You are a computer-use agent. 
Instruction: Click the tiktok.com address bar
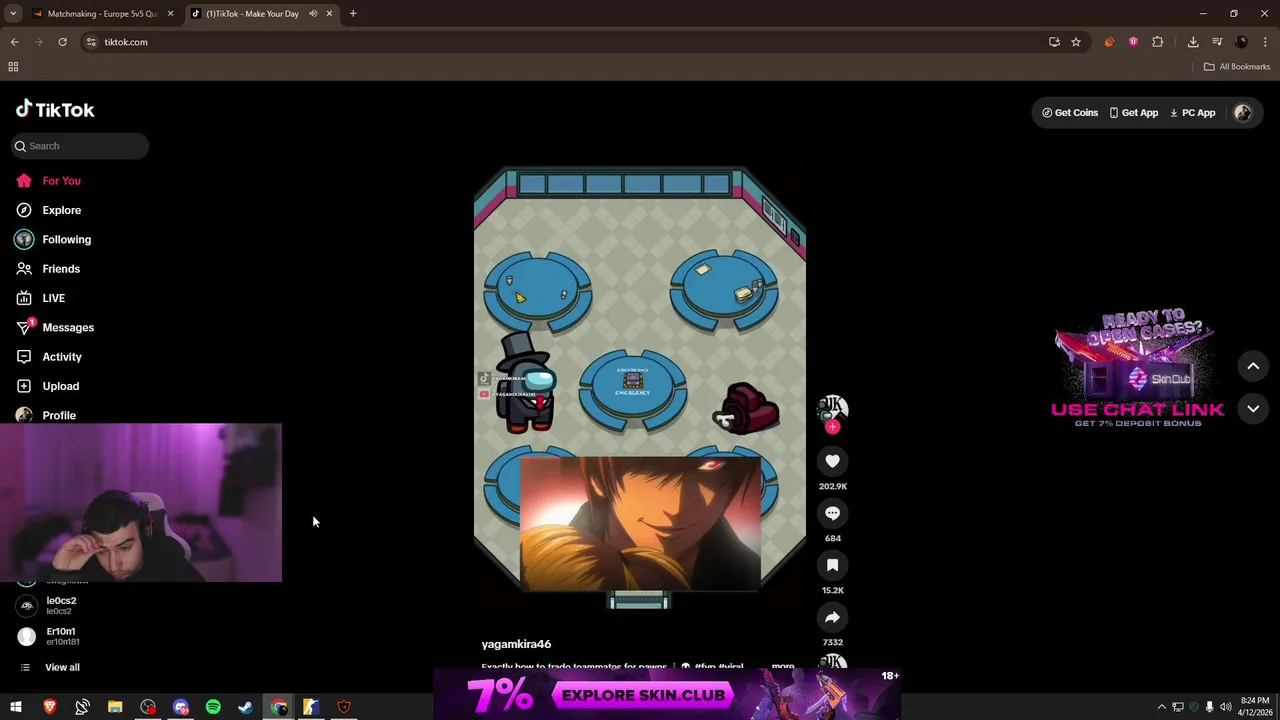[560, 42]
